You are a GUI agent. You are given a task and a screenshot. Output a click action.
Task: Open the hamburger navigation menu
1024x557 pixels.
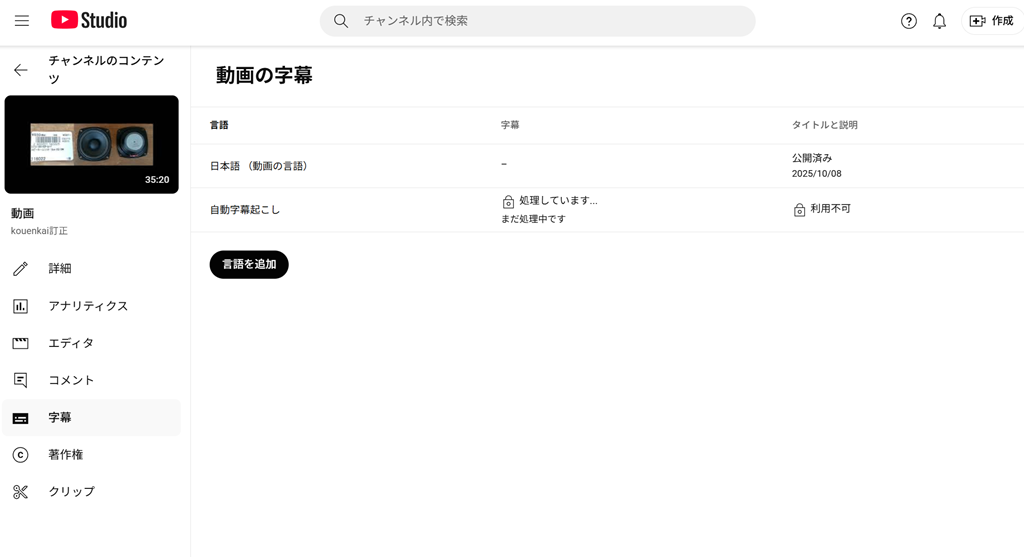22,21
